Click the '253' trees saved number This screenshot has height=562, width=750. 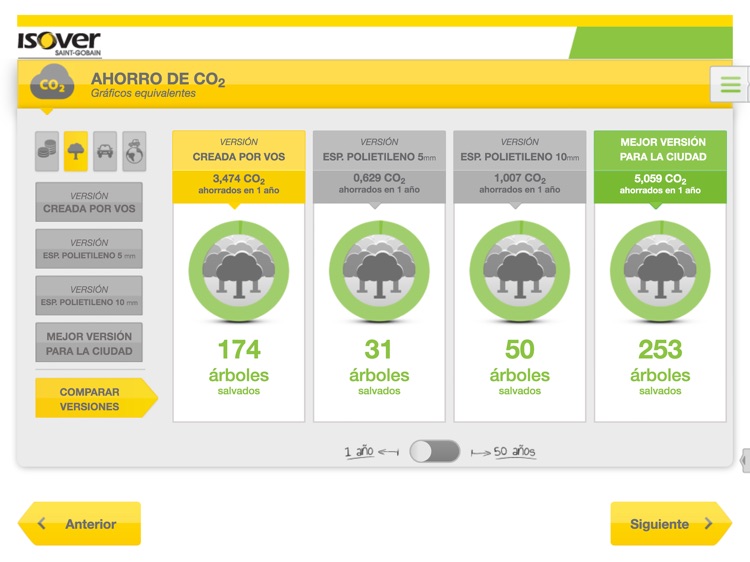(661, 349)
